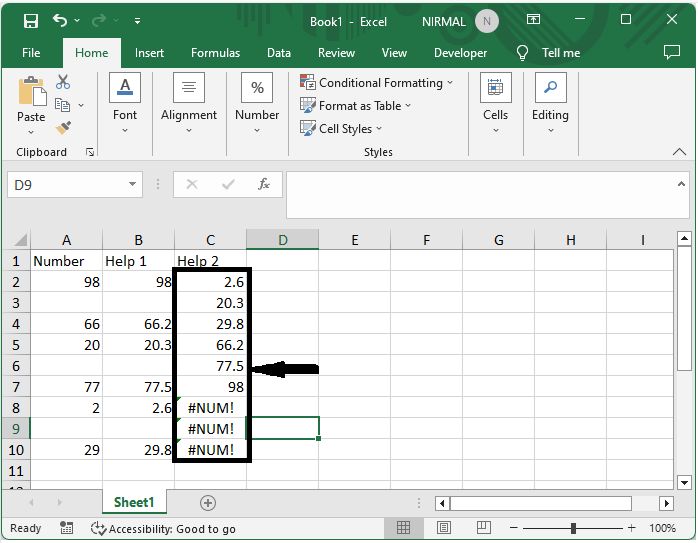Select column A header

66,240
